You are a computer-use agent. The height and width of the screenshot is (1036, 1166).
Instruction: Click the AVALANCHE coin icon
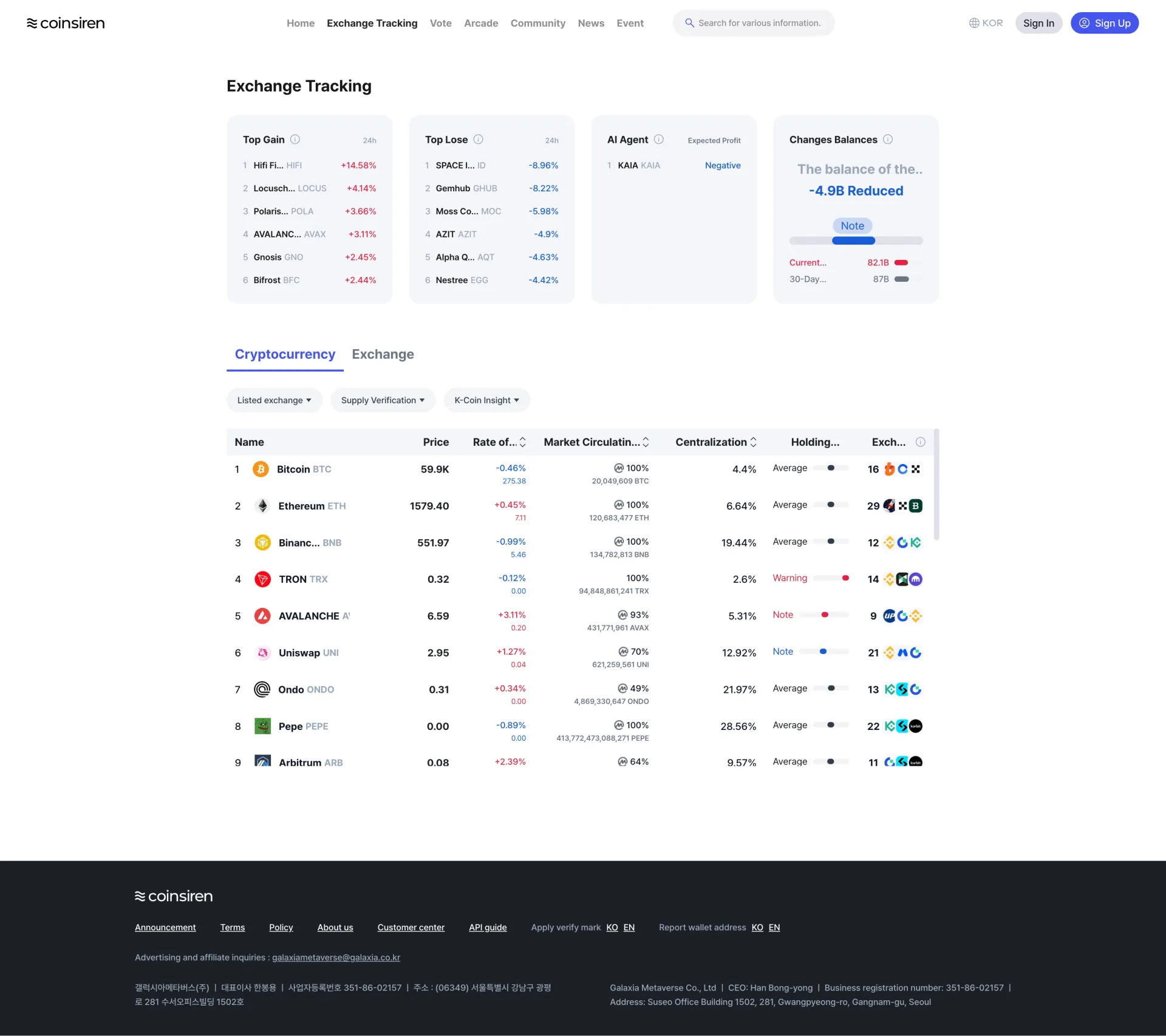point(262,616)
